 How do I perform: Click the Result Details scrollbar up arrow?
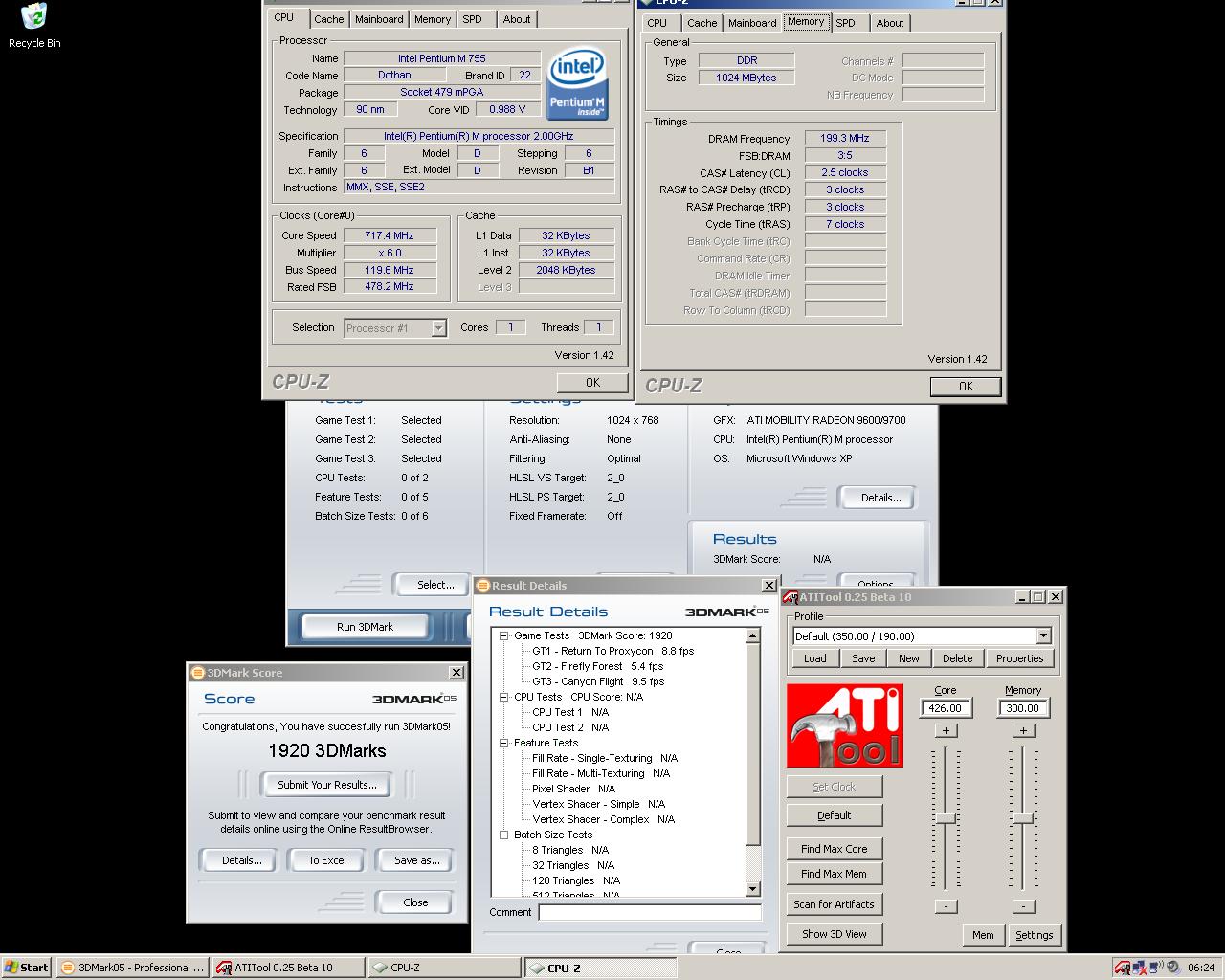tap(752, 636)
